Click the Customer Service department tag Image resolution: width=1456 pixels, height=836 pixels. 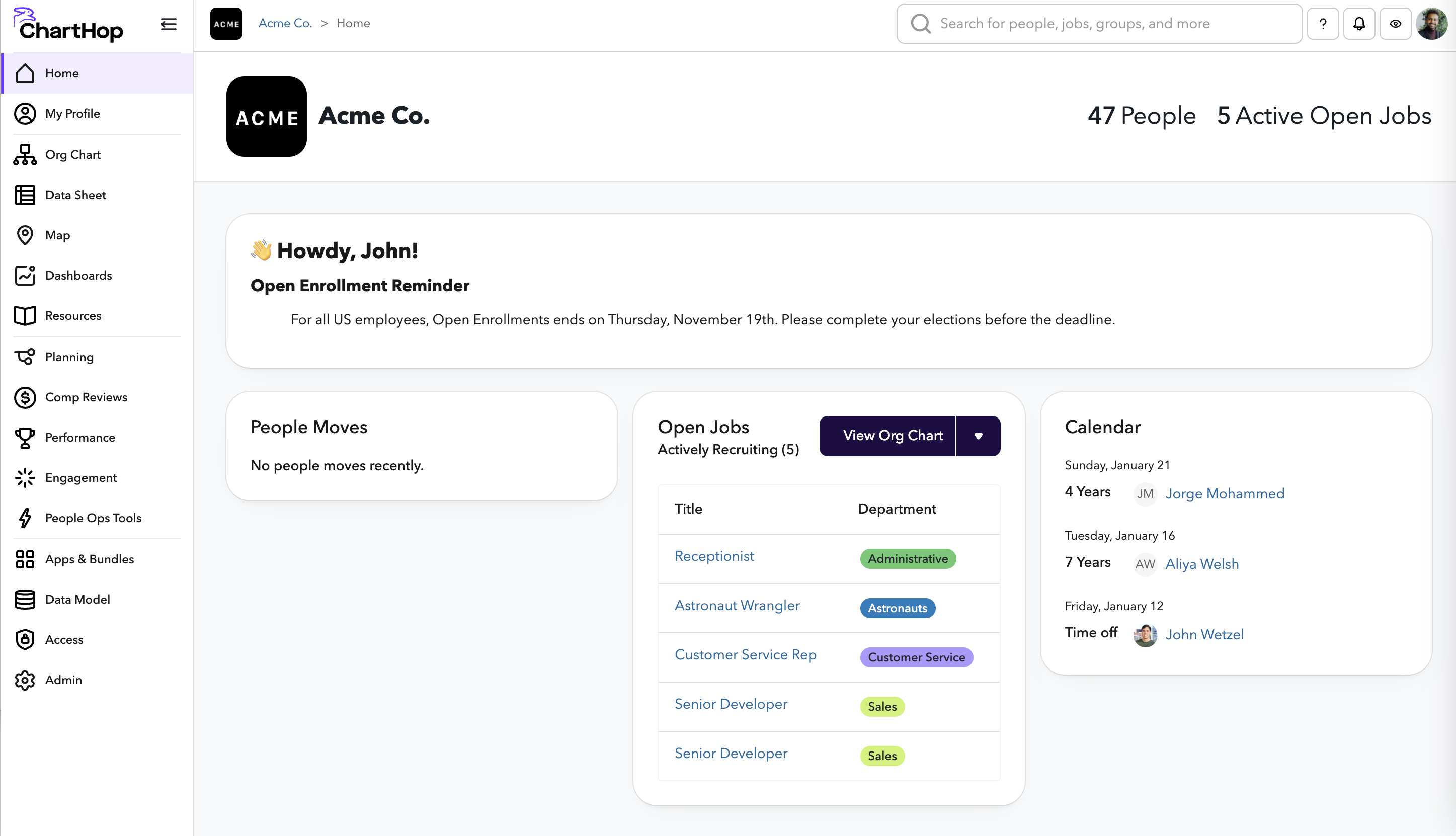click(x=916, y=657)
